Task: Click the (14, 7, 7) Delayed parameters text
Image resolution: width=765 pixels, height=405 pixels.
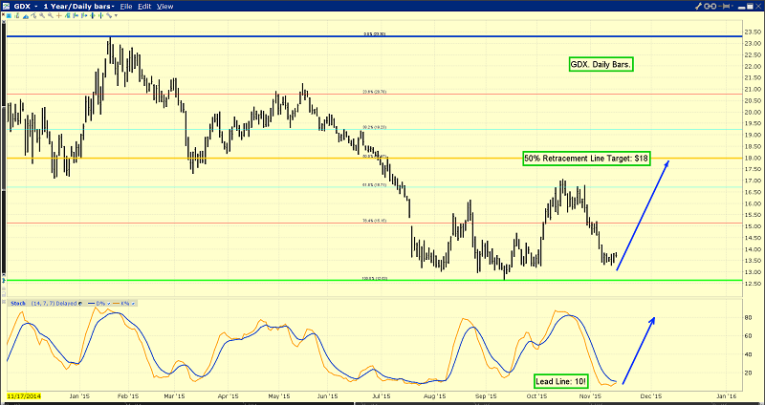Action: click(x=54, y=304)
